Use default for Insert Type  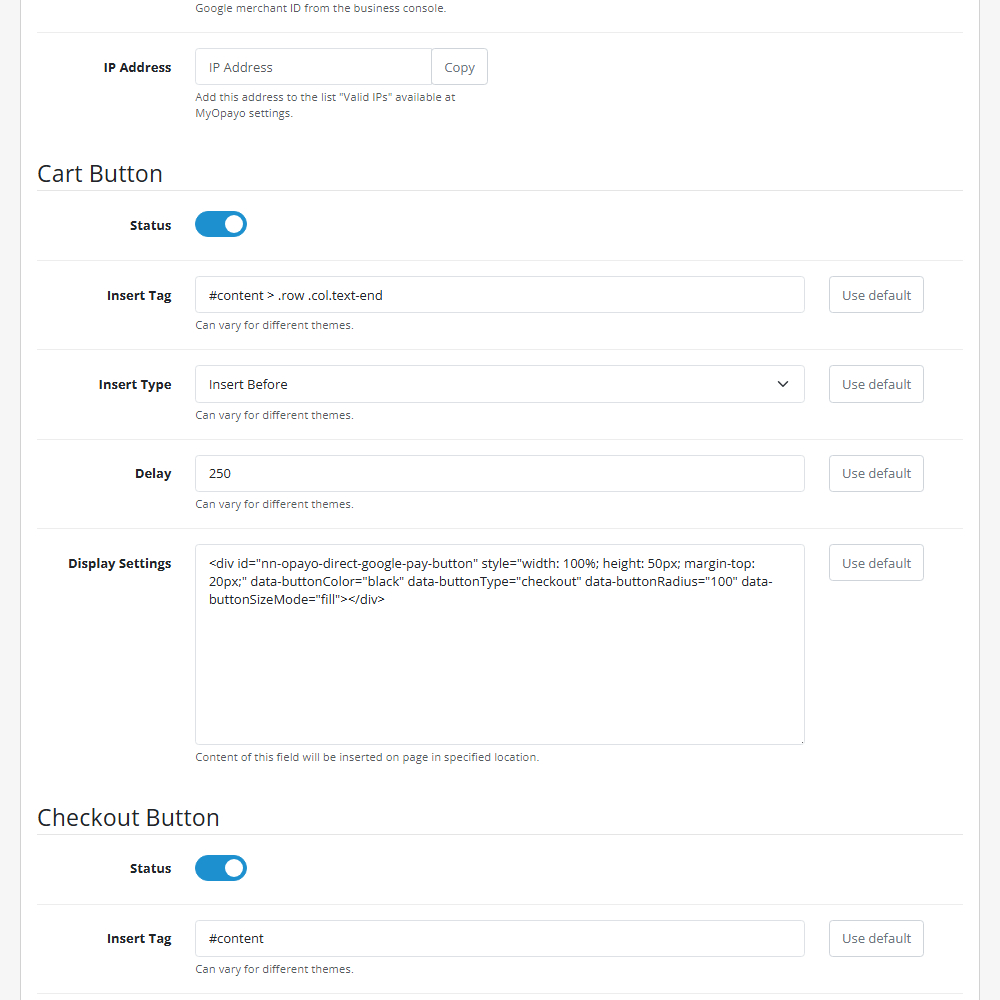click(x=876, y=384)
